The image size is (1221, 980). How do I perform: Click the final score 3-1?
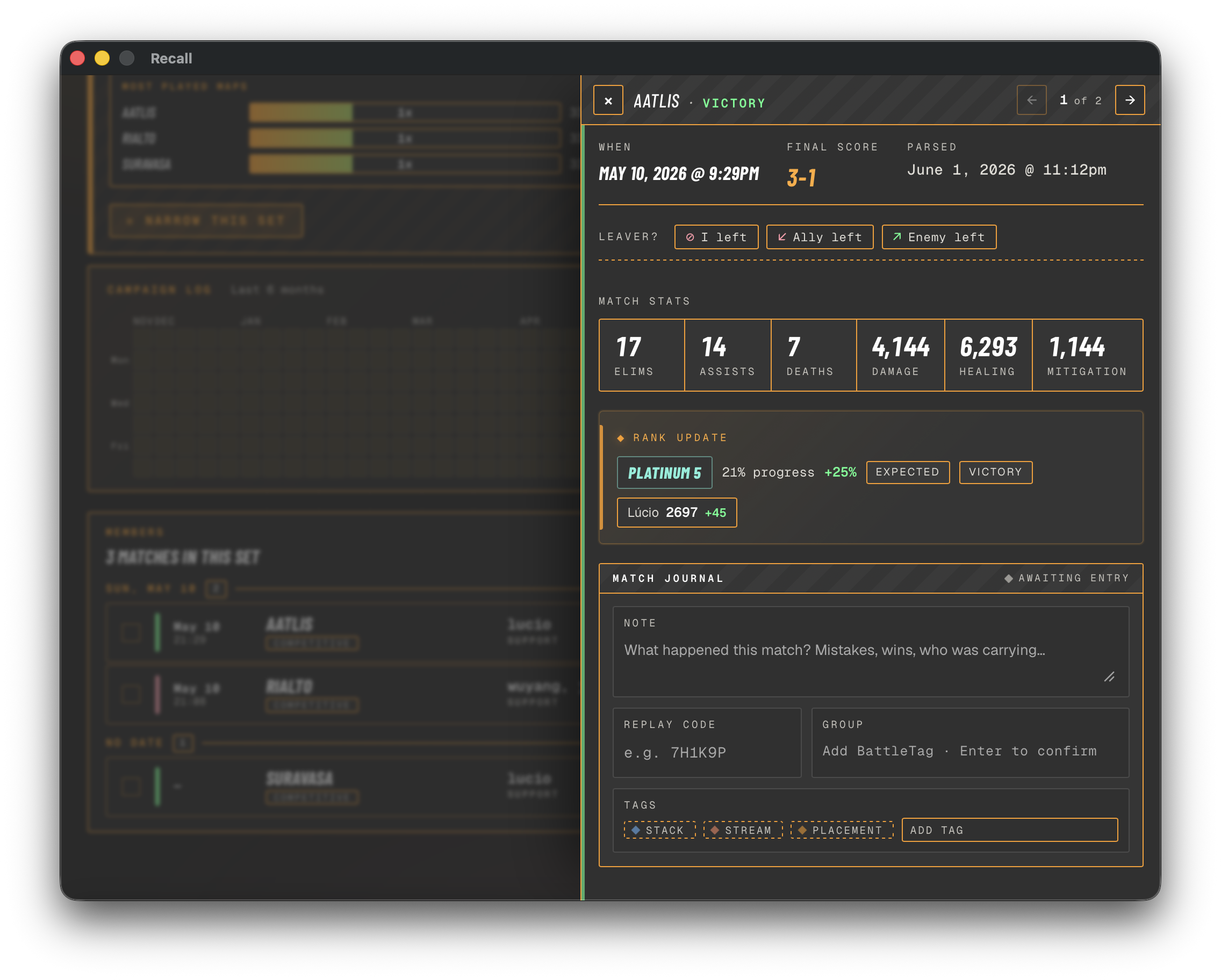point(801,177)
